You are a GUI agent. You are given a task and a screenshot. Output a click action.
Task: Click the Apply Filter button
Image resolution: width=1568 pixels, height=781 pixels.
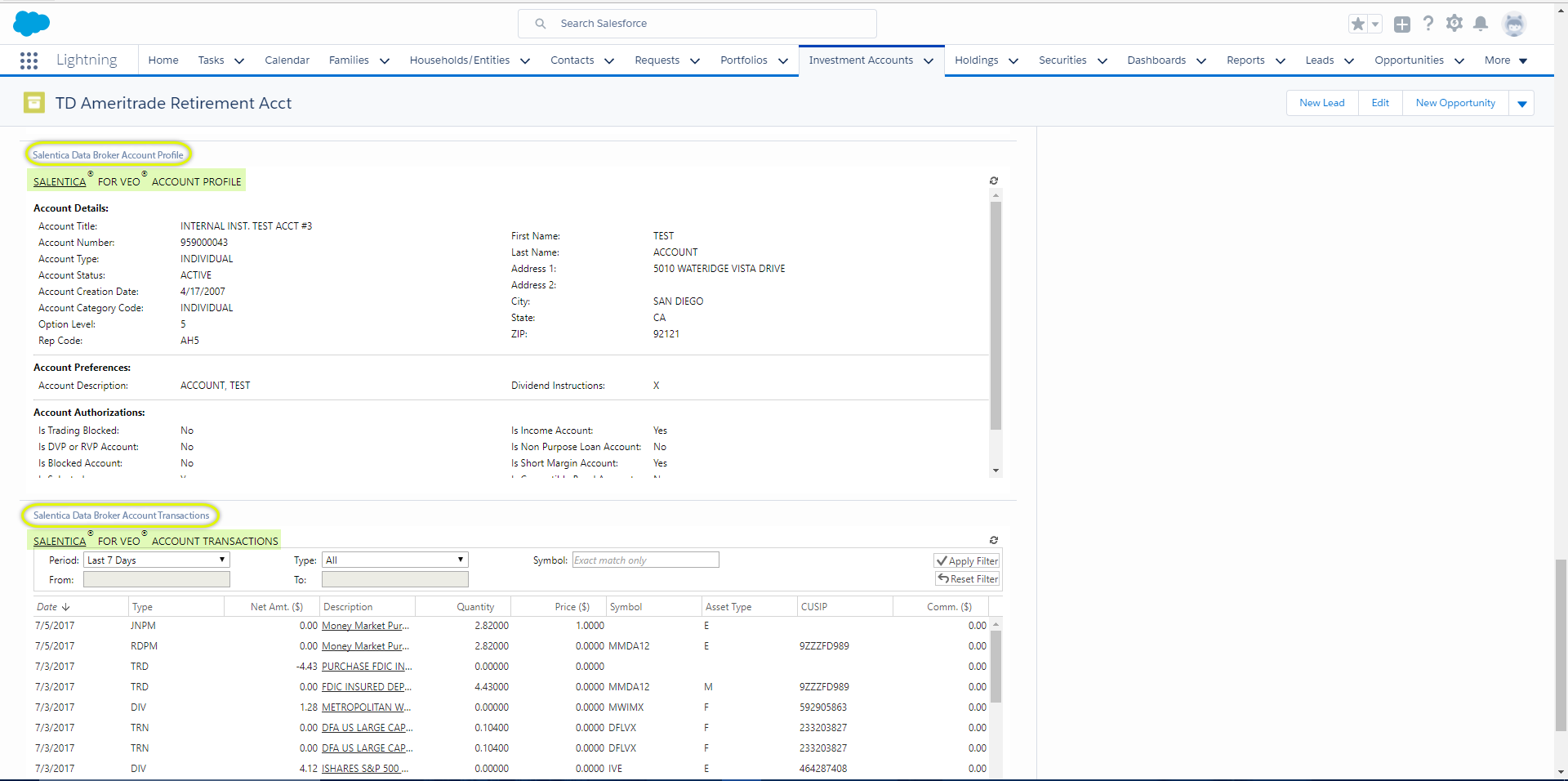pos(968,560)
